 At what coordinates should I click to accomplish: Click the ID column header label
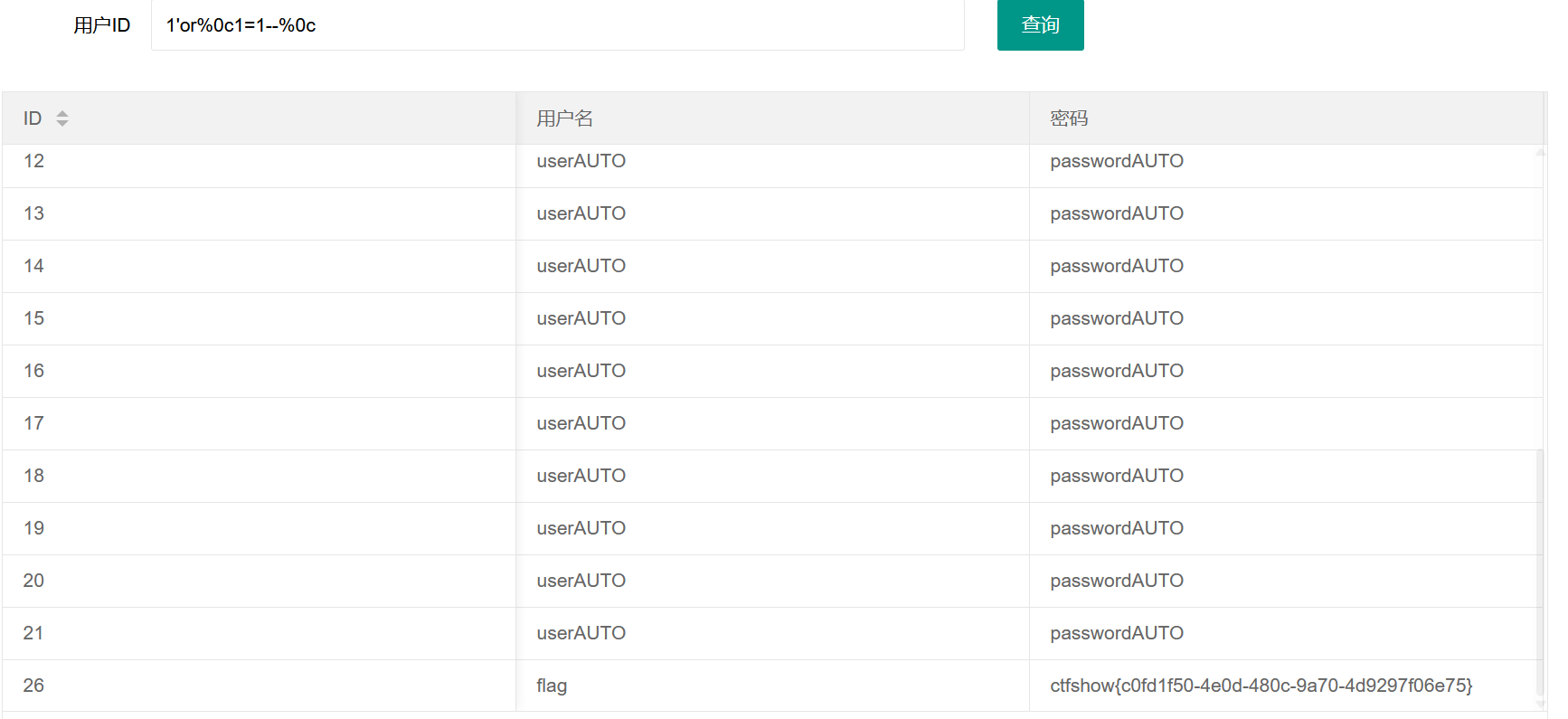[x=33, y=118]
